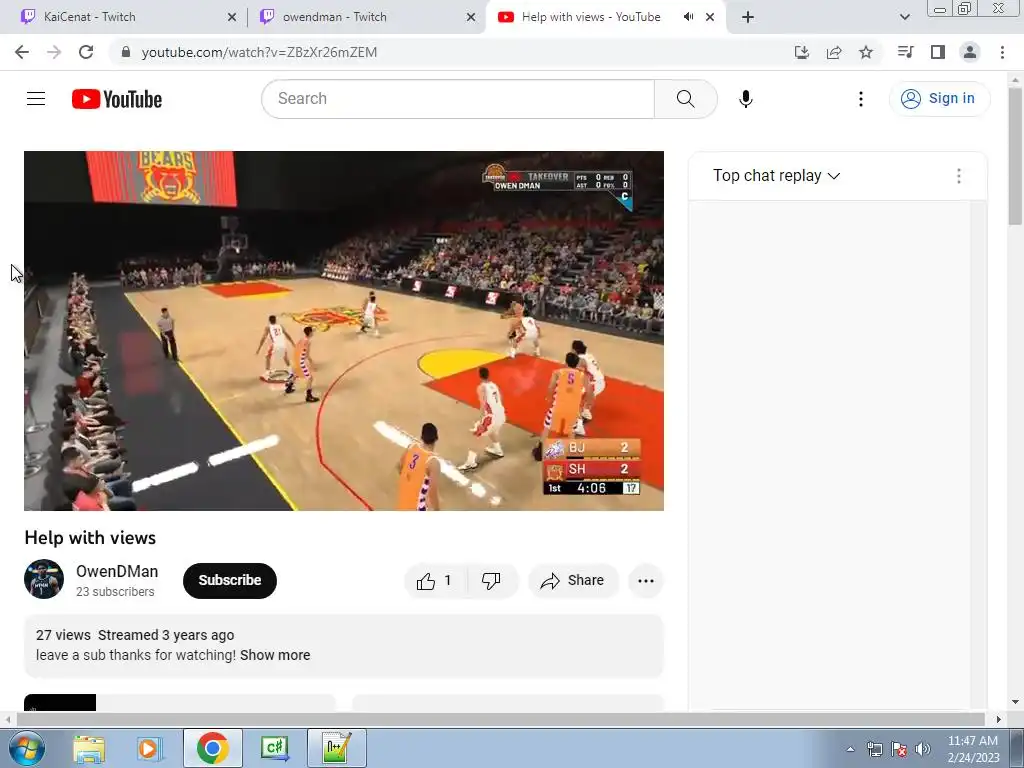Reload the current page

pos(86,52)
